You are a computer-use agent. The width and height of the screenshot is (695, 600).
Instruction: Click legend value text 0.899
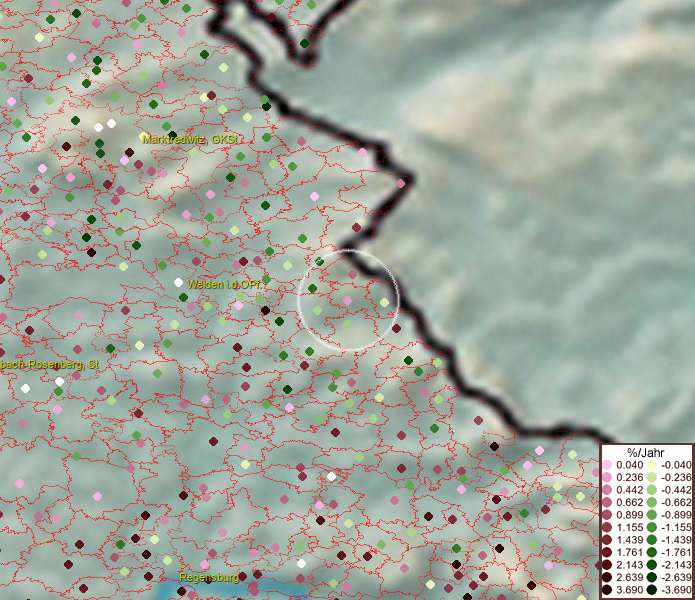point(629,515)
